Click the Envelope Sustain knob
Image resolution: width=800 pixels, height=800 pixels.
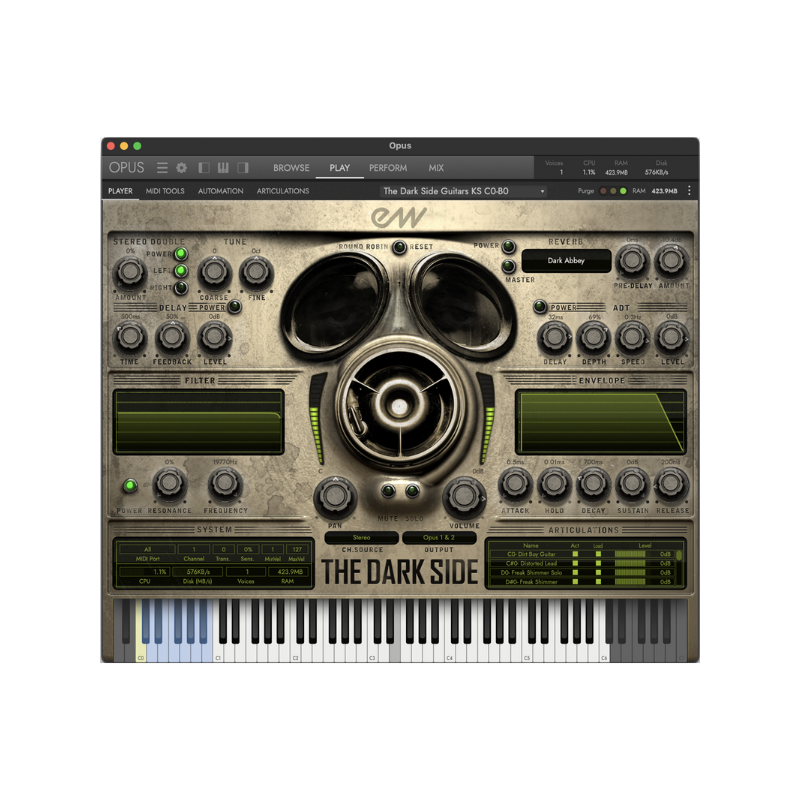pos(632,484)
